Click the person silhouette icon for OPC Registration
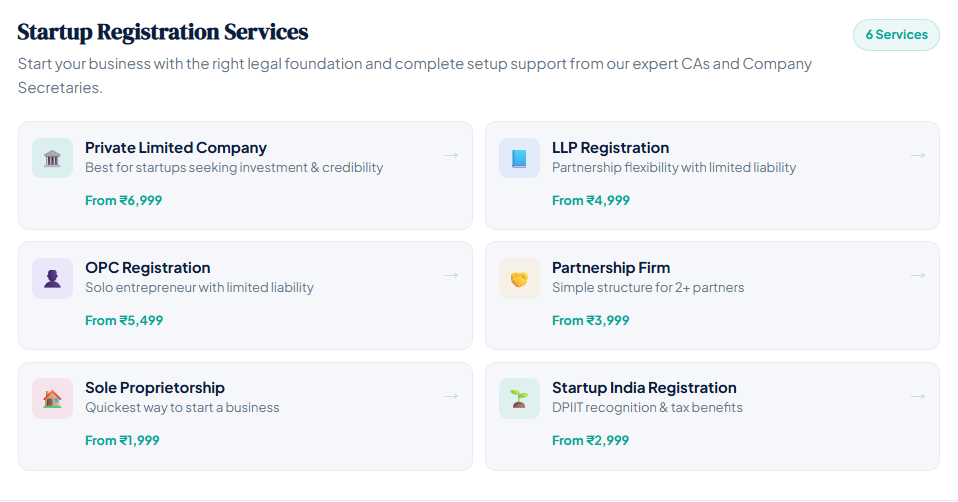Screen dimensions: 958x502 (x=52, y=278)
